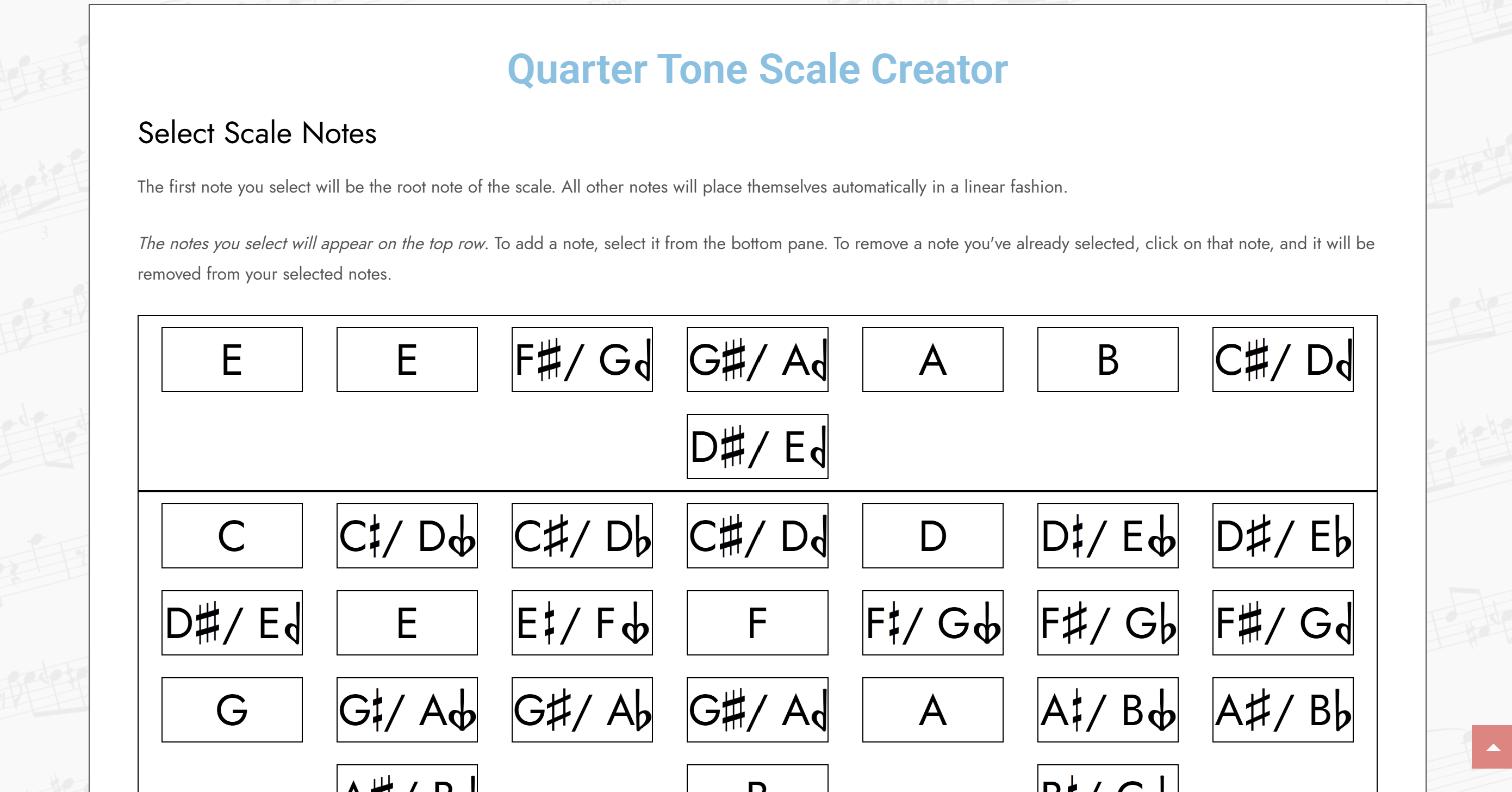Remove C#/Dd from the selected notes

[x=1283, y=358]
